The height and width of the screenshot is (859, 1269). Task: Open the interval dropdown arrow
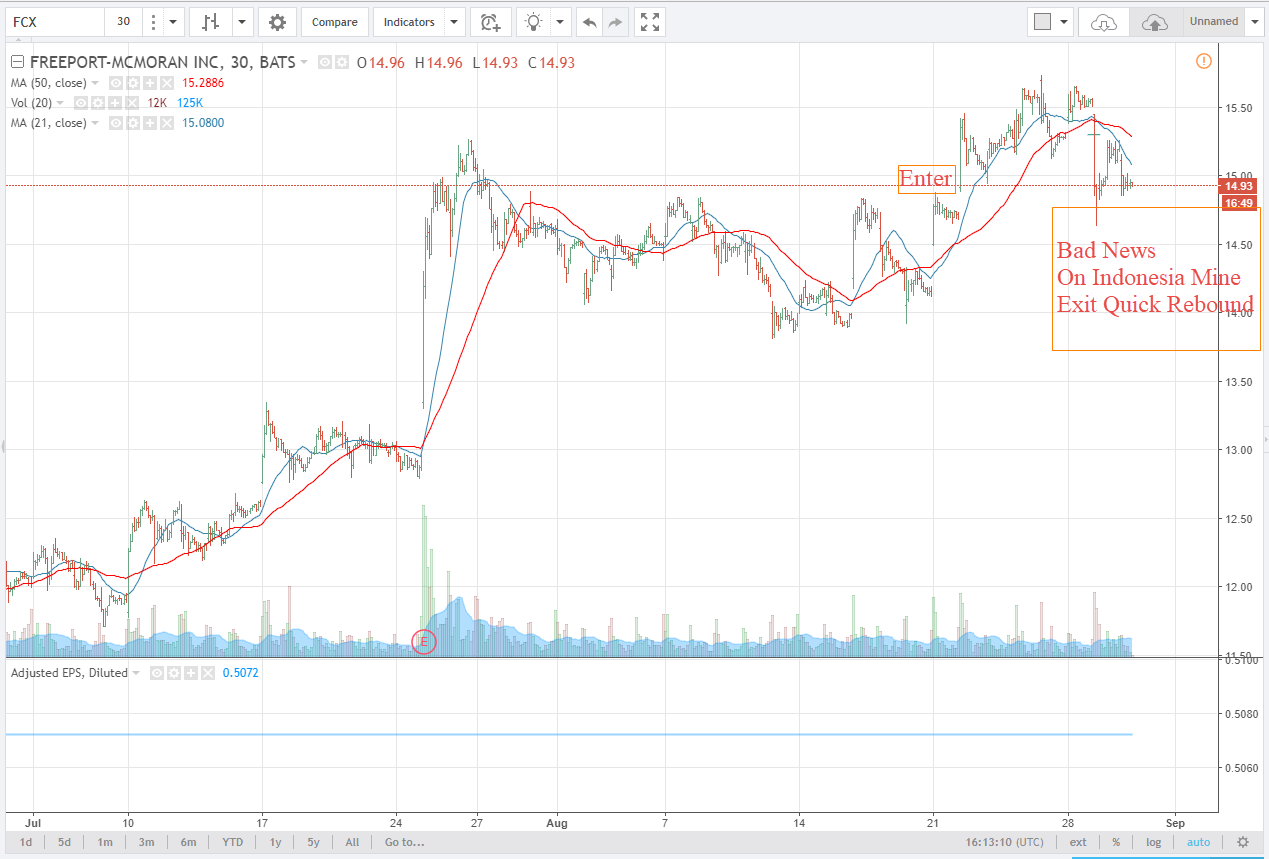point(172,22)
